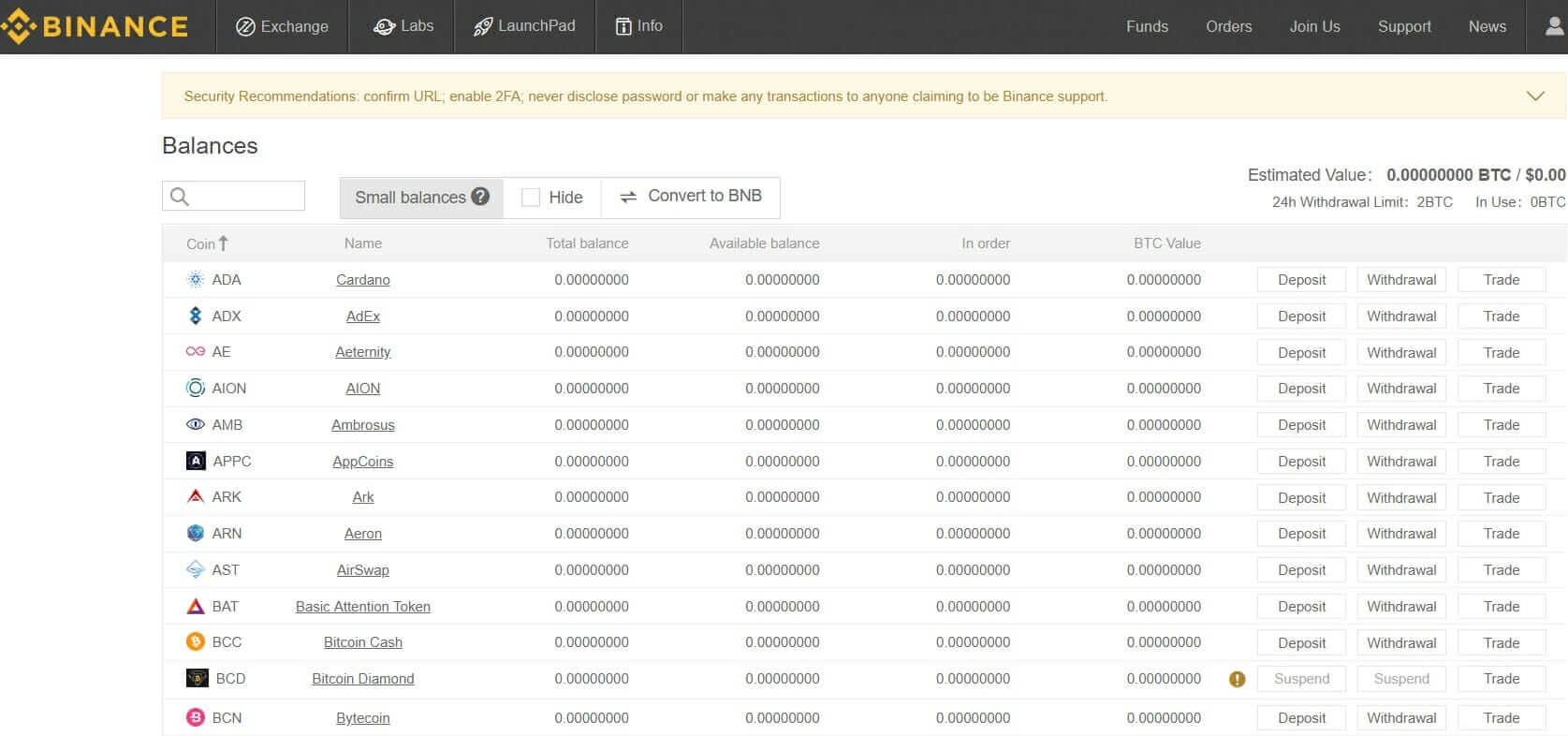Click Withdrawal for AION
1568x736 pixels.
[1401, 388]
